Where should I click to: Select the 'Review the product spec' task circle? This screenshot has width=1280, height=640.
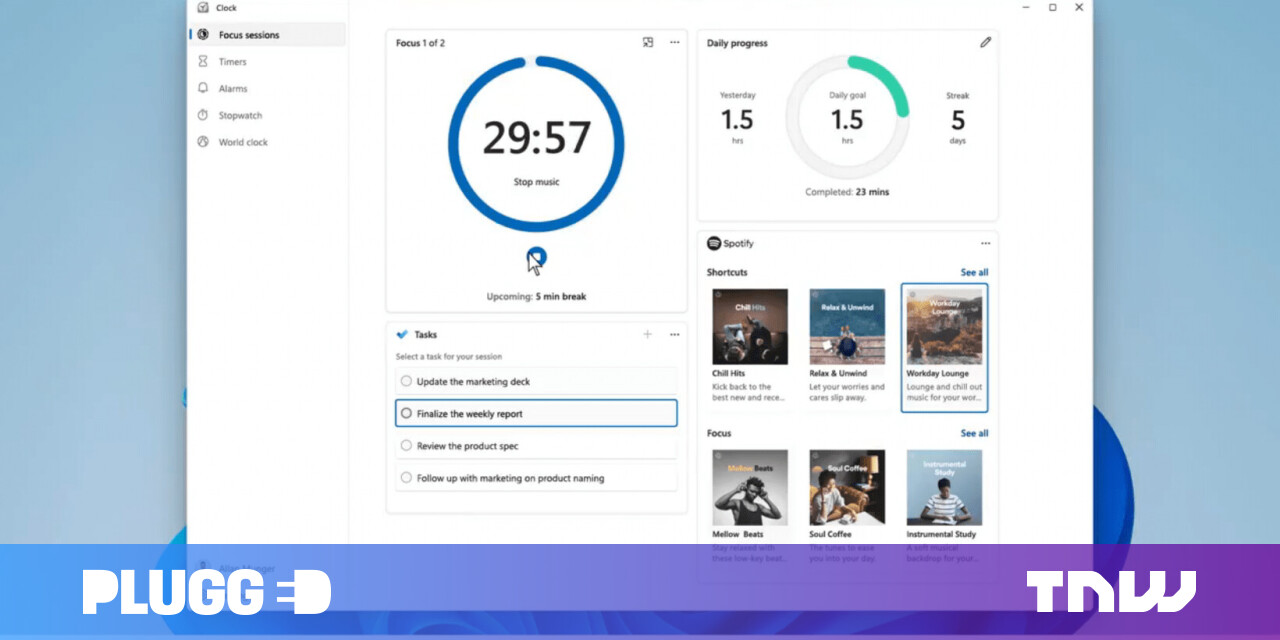click(x=406, y=446)
